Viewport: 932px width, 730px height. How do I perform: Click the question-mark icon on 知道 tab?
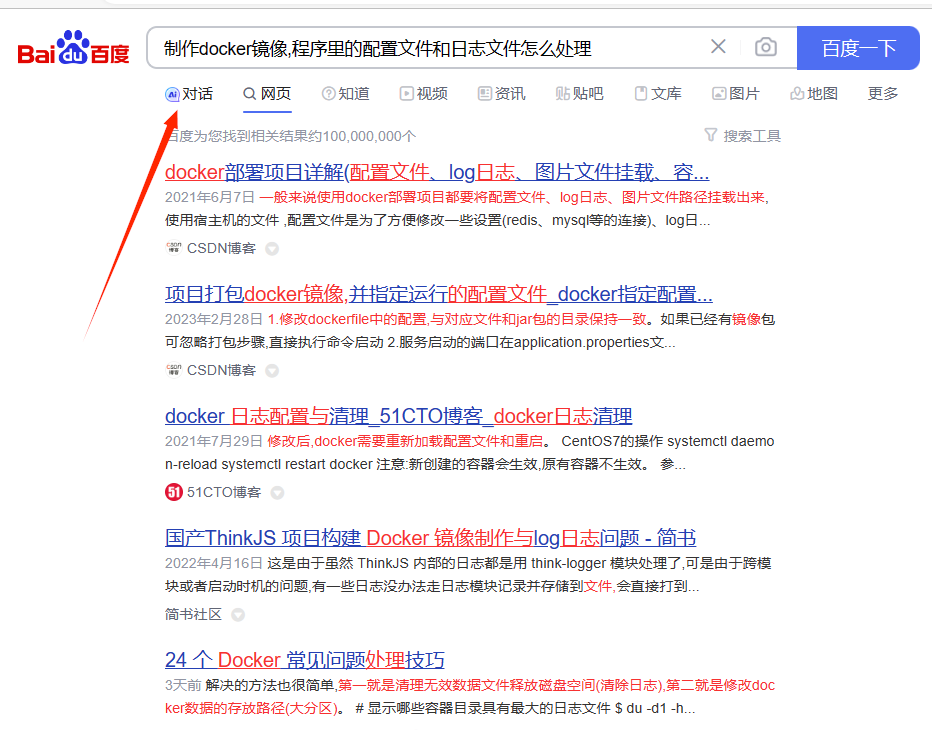tap(328, 94)
